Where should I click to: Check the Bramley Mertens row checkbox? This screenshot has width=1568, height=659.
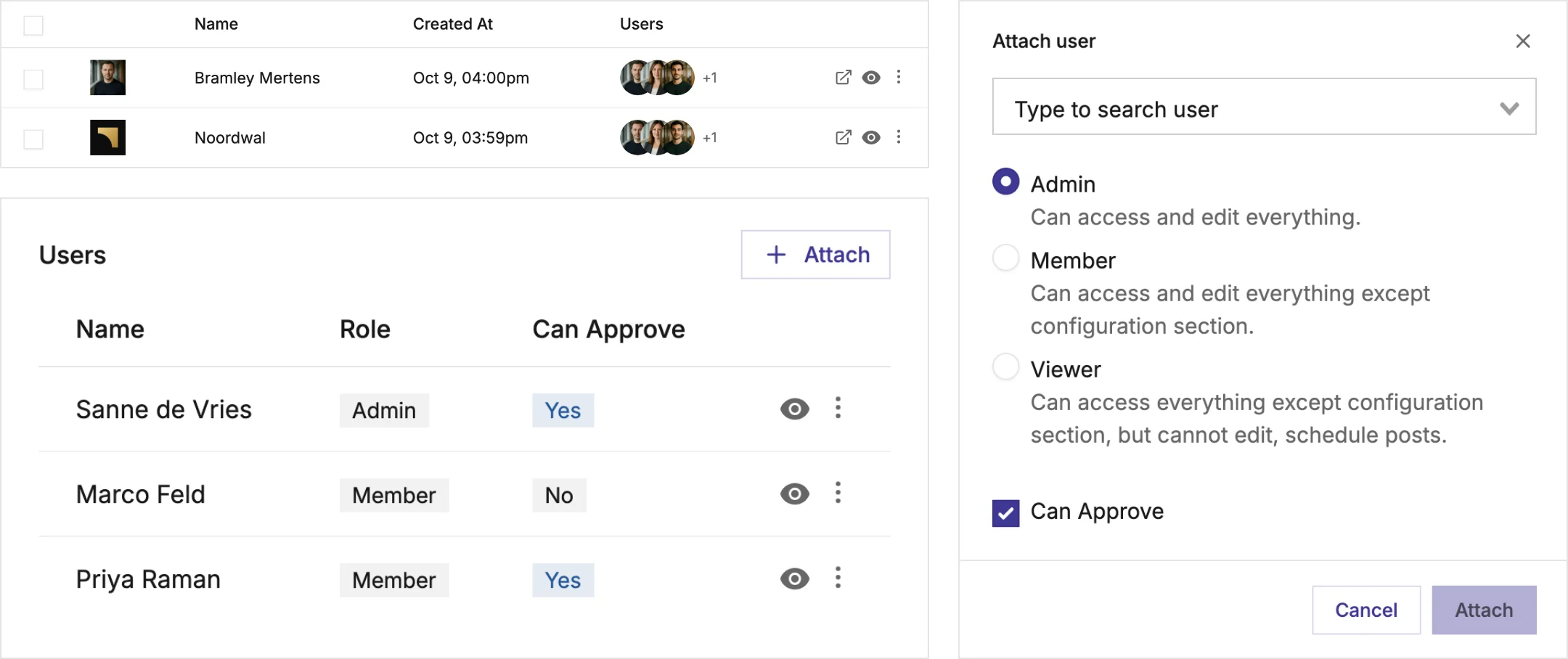tap(33, 78)
